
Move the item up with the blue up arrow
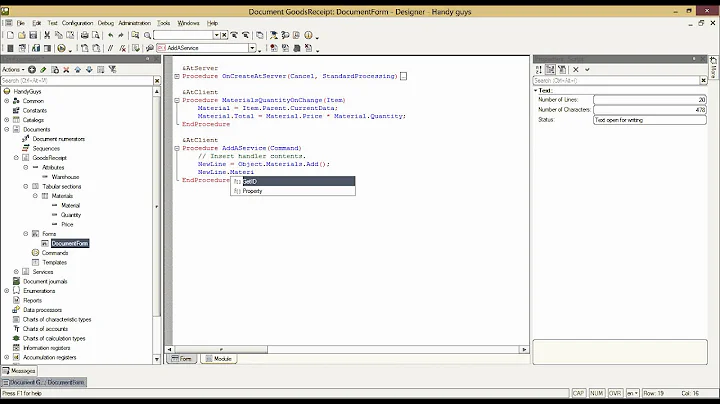pos(78,69)
